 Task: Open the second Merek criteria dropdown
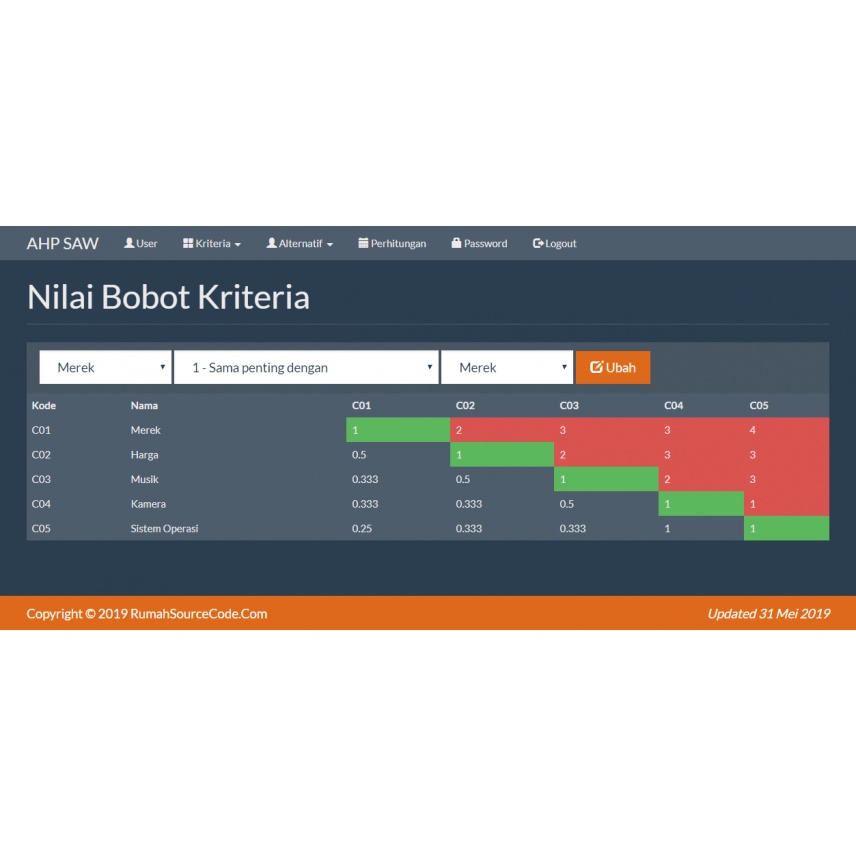[507, 367]
